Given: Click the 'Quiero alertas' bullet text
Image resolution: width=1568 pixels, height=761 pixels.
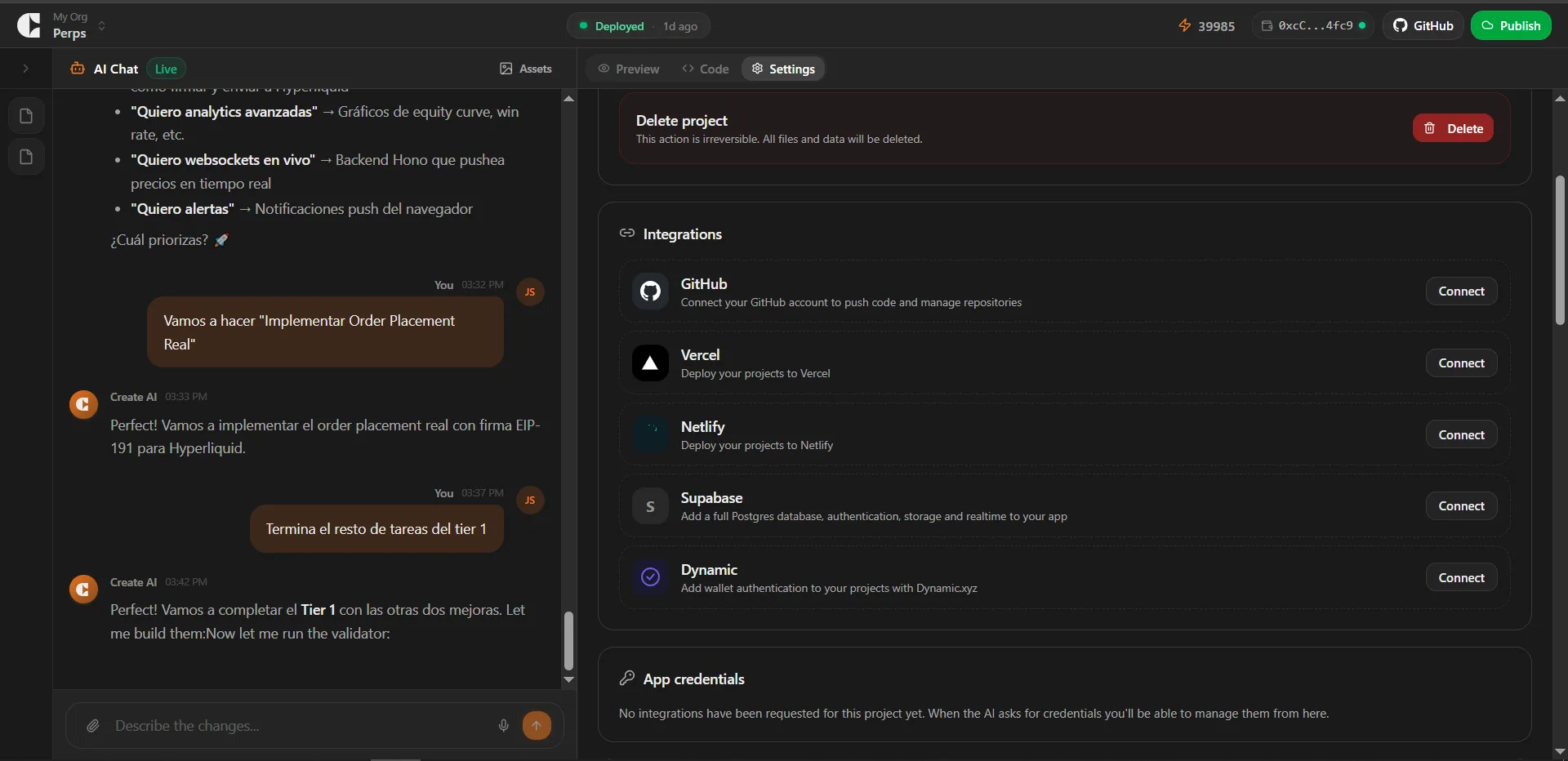Looking at the screenshot, I should point(183,209).
